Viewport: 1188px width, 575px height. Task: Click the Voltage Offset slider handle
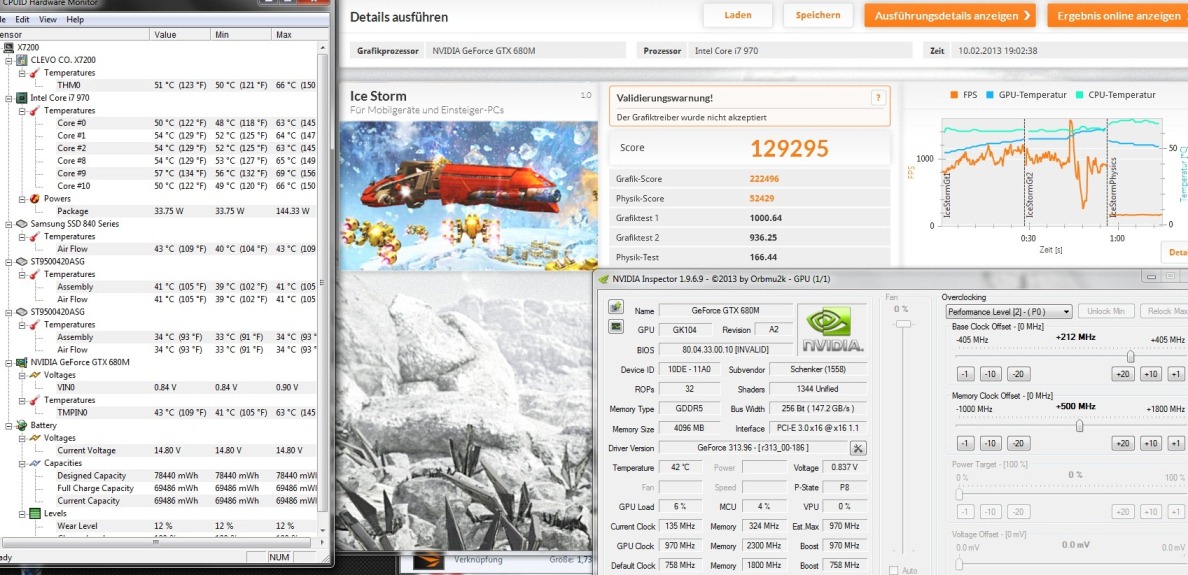pos(958,564)
